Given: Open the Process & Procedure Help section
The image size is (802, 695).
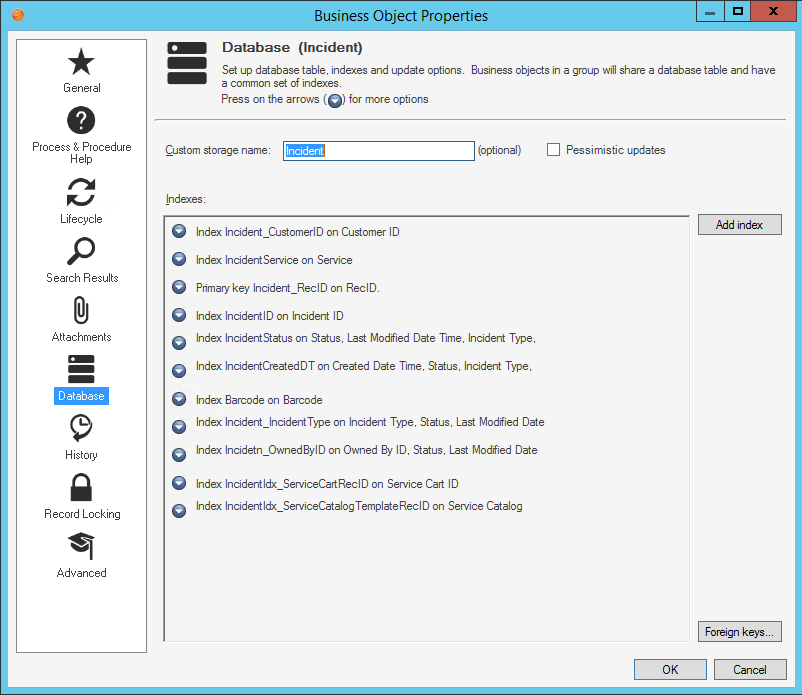Looking at the screenshot, I should pos(81,120).
